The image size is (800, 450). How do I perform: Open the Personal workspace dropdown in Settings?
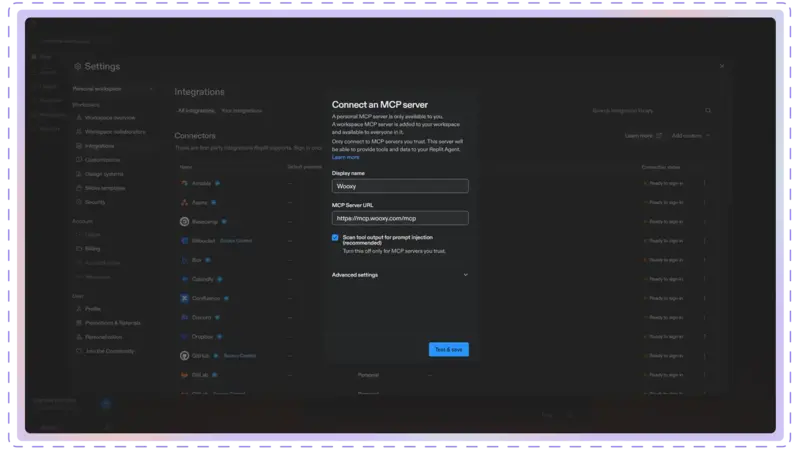[x=112, y=89]
